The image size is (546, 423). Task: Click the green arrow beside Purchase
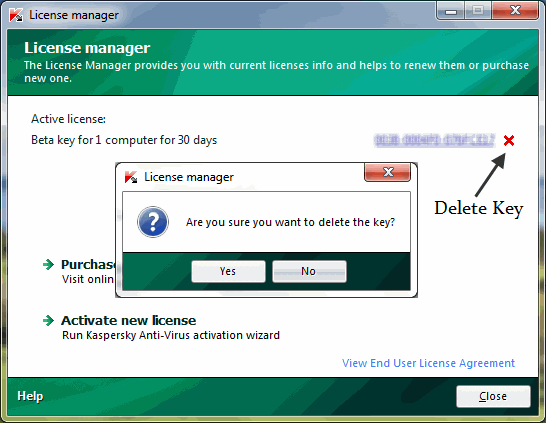48,265
